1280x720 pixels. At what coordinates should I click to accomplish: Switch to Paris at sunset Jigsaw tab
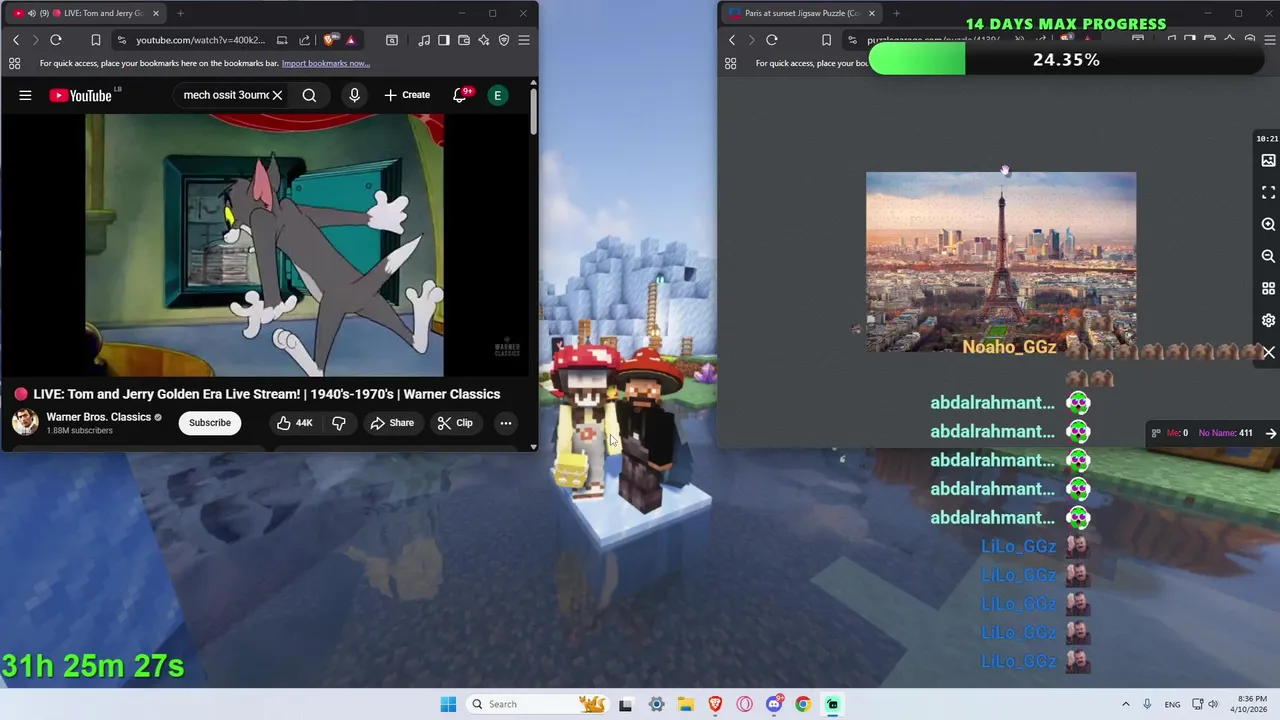coord(800,13)
